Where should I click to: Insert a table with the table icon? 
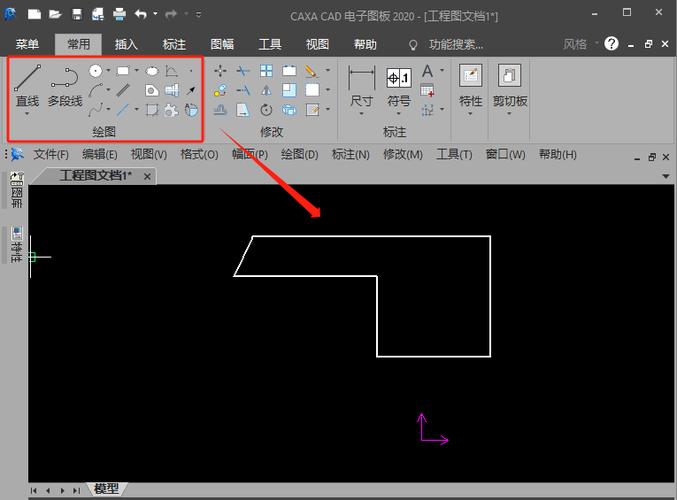[x=427, y=90]
